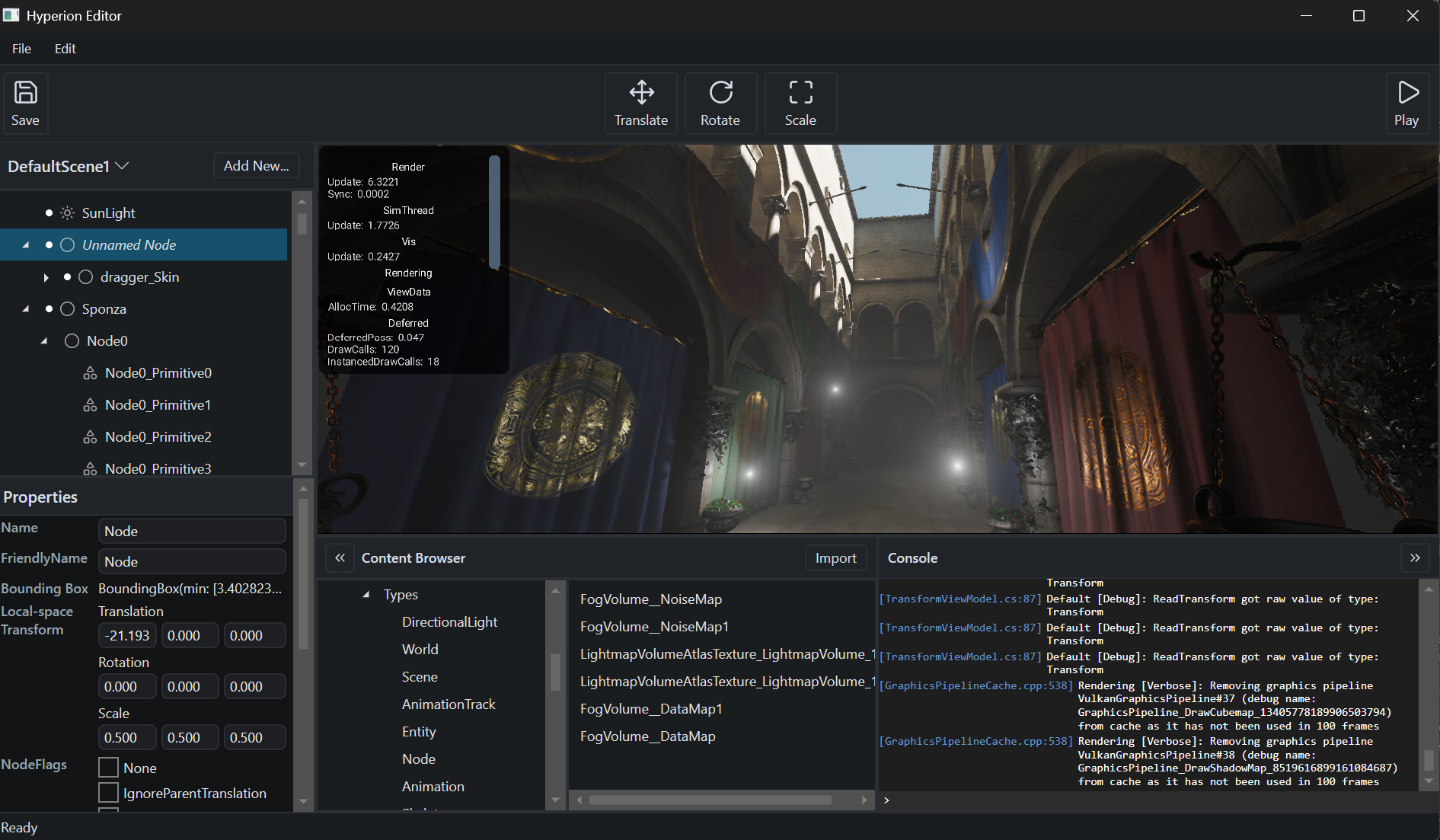Click the TransformViewModel.cs:87 source link on the first console line
The height and width of the screenshot is (840, 1440).
pos(960,599)
